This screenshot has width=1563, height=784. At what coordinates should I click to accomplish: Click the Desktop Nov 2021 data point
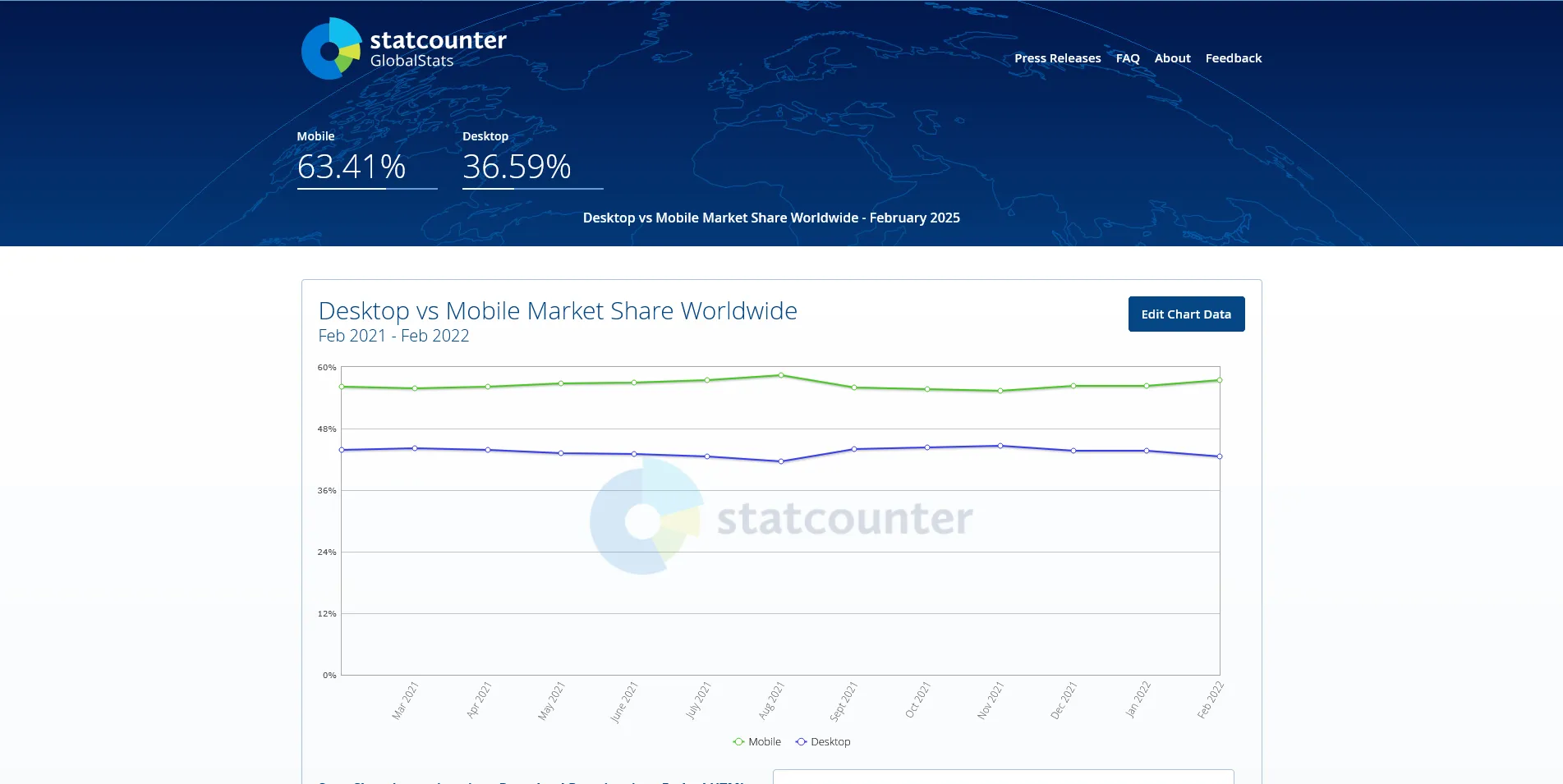pyautogui.click(x=1000, y=446)
